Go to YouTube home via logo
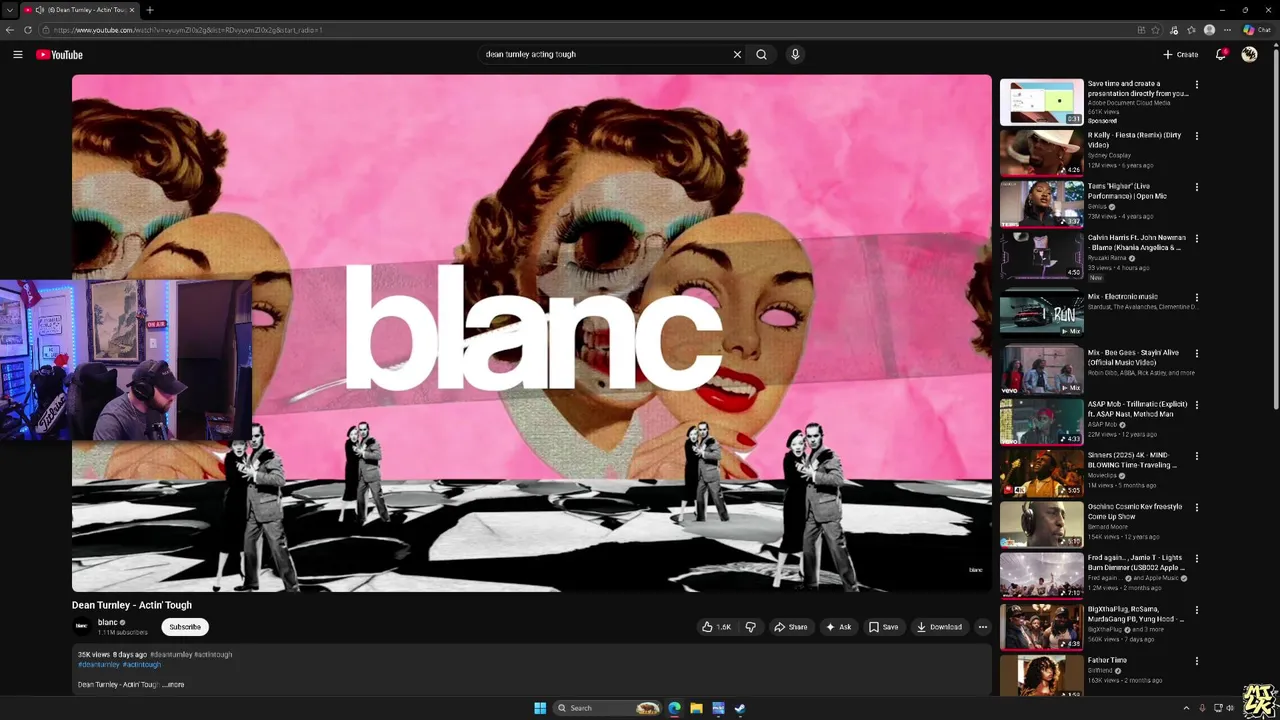This screenshot has height=720, width=1280. tap(59, 55)
